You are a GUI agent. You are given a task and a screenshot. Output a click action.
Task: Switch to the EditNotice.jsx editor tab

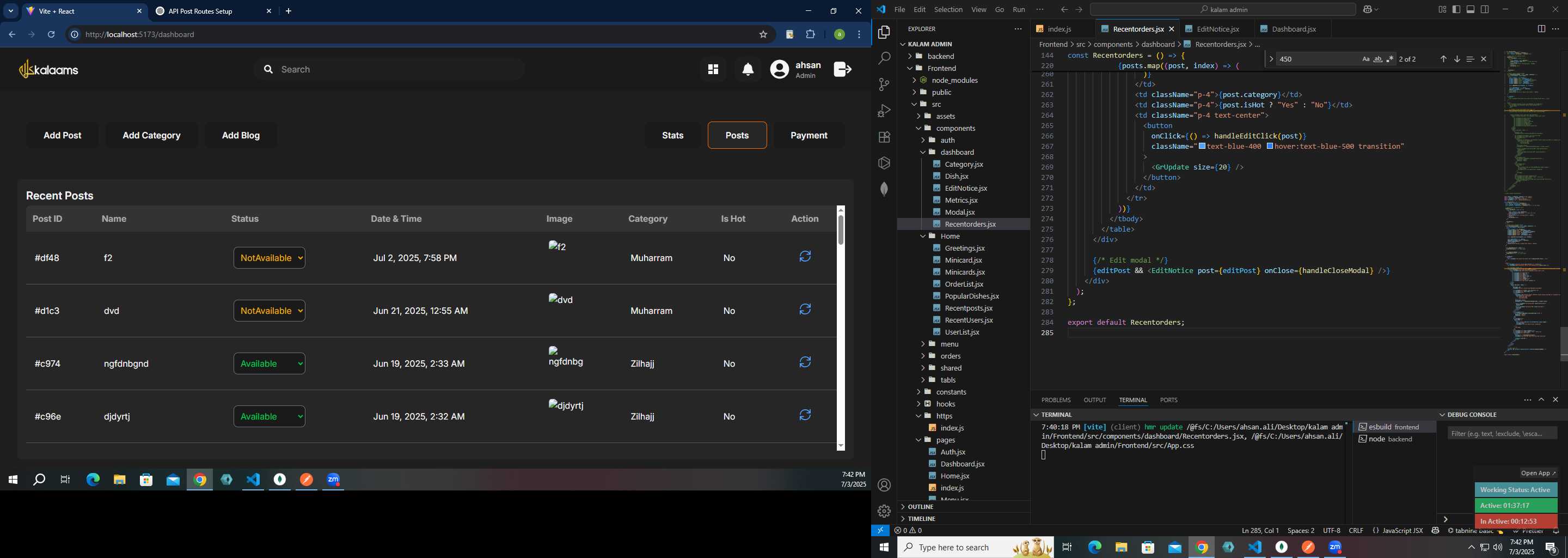coord(1217,29)
